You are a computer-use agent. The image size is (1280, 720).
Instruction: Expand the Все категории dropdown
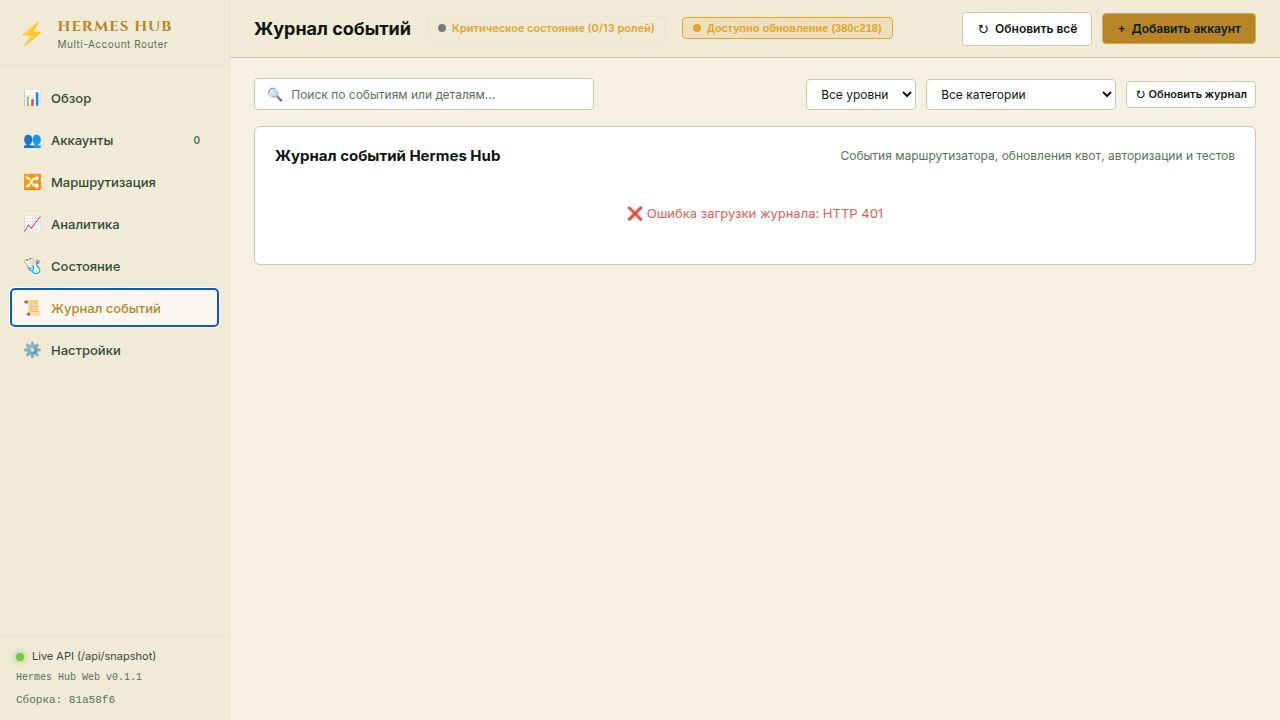[1021, 94]
